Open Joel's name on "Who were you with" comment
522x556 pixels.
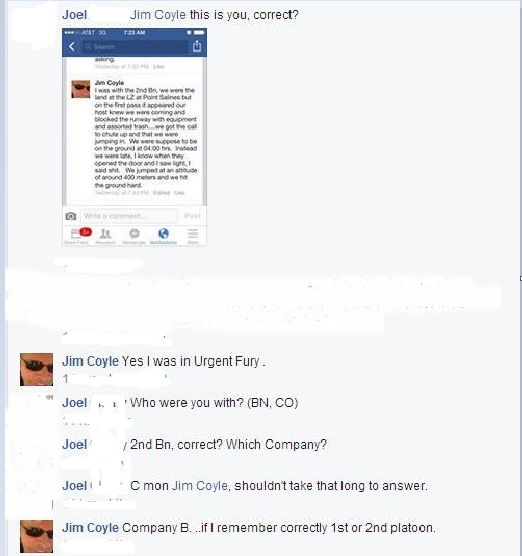click(x=74, y=403)
